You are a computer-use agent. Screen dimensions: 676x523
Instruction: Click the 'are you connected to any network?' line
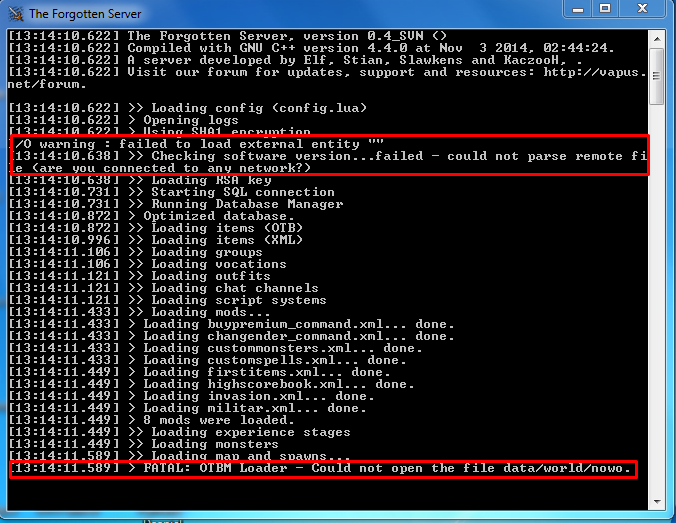(162, 168)
